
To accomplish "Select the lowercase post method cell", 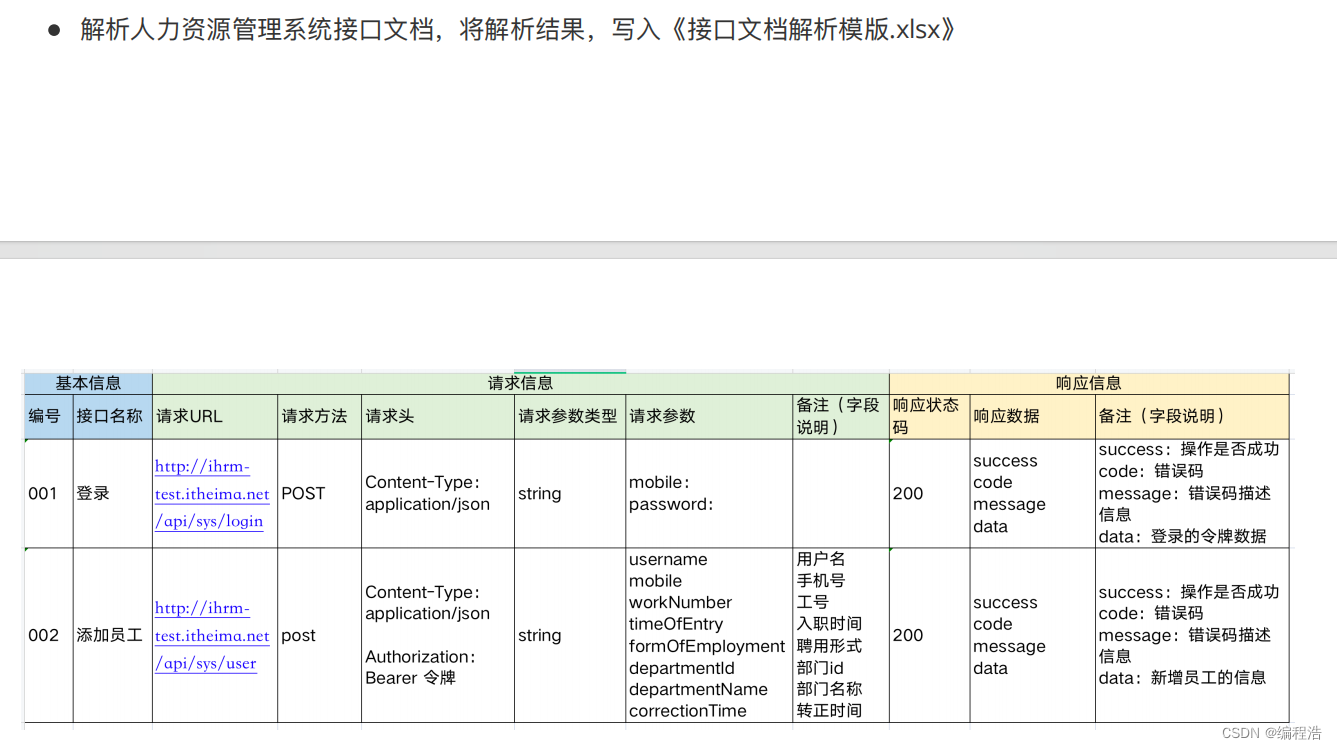I will tap(319, 635).
